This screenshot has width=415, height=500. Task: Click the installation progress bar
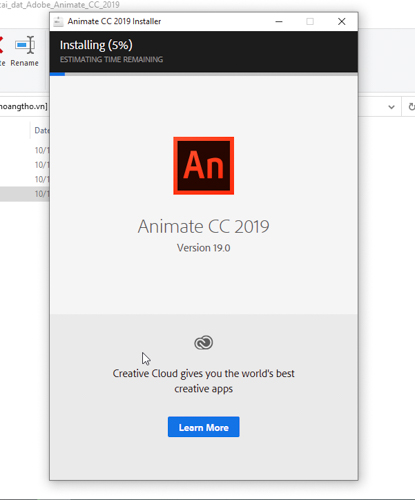(x=204, y=74)
